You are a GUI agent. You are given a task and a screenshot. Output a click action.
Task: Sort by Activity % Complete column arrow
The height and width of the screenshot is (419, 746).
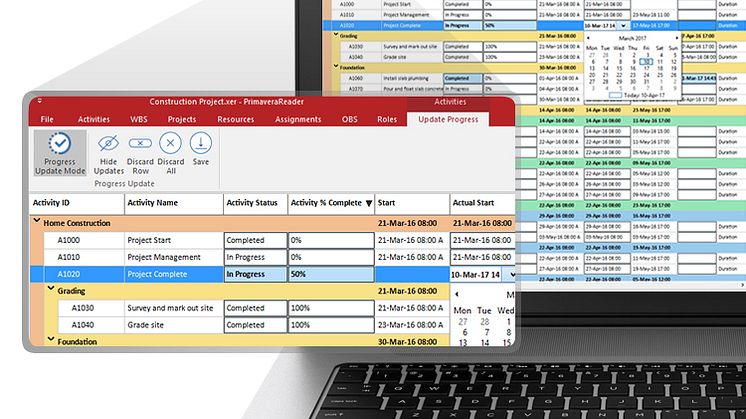click(x=369, y=204)
